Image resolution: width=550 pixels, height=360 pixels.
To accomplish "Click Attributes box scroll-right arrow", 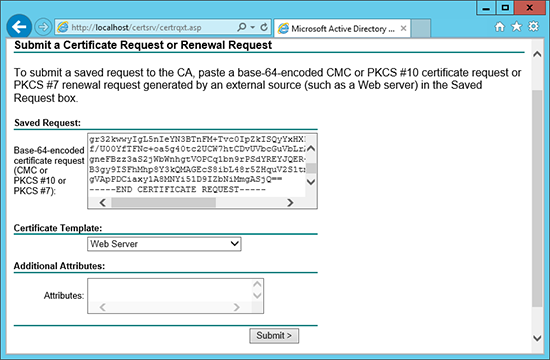I will [x=236, y=307].
